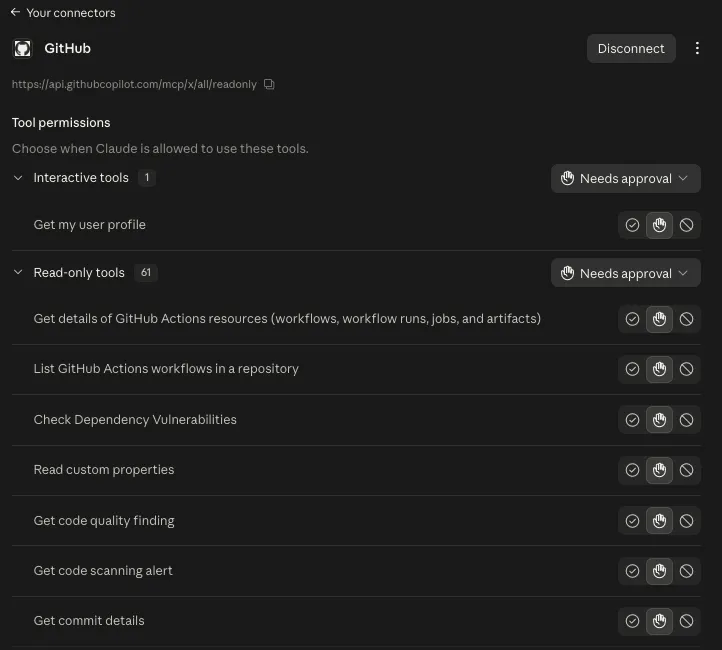722x650 pixels.
Task: Click the List GitHub Actions workflows label
Action: [166, 369]
